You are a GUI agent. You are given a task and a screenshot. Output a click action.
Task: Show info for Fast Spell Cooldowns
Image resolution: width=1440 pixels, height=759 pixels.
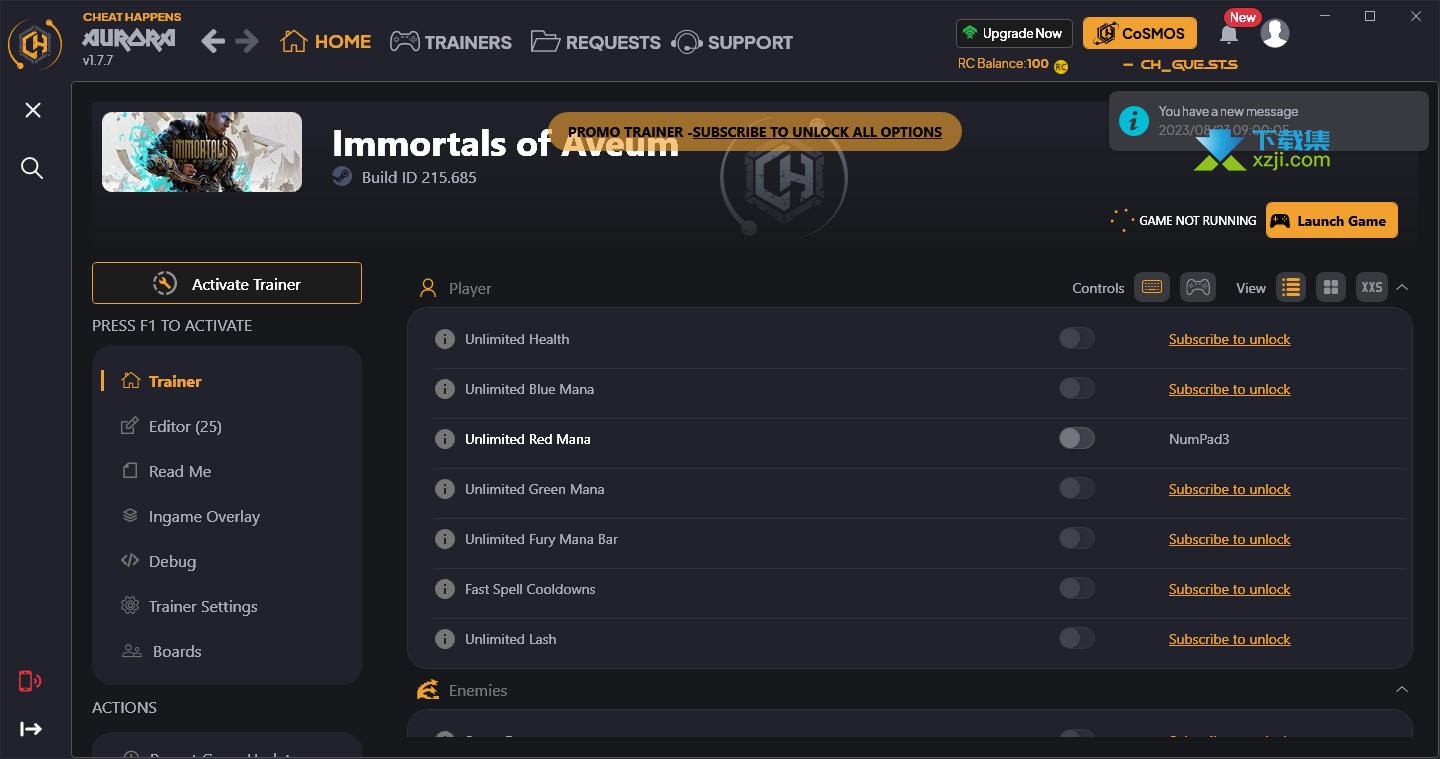click(x=445, y=589)
